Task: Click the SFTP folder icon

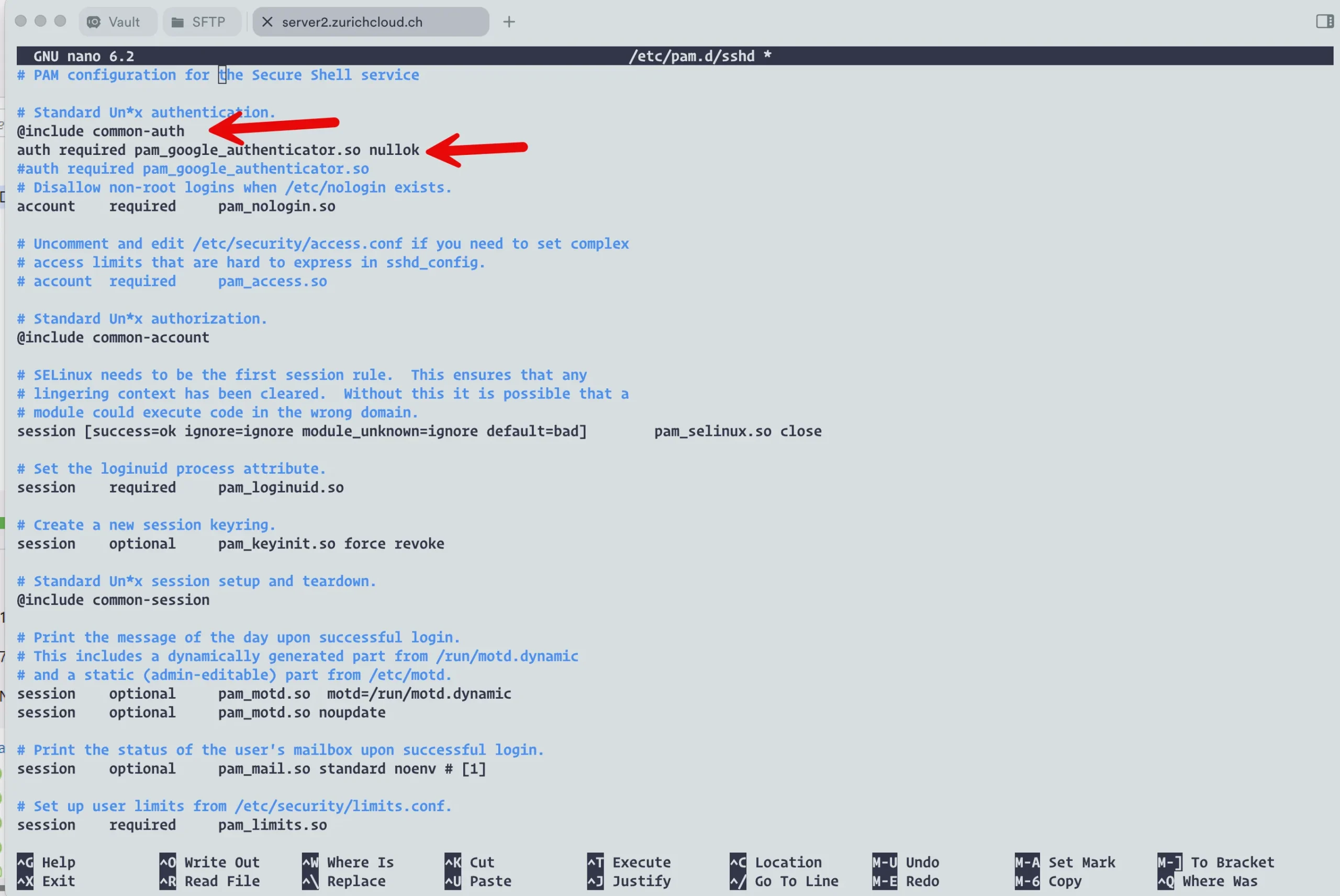Action: 177,21
